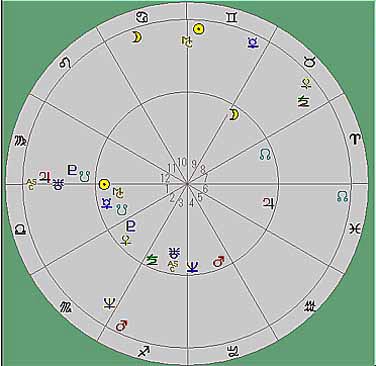Select the Scorpio zodiac symbol
Image resolution: width=376 pixels, height=366 pixels.
(66, 307)
